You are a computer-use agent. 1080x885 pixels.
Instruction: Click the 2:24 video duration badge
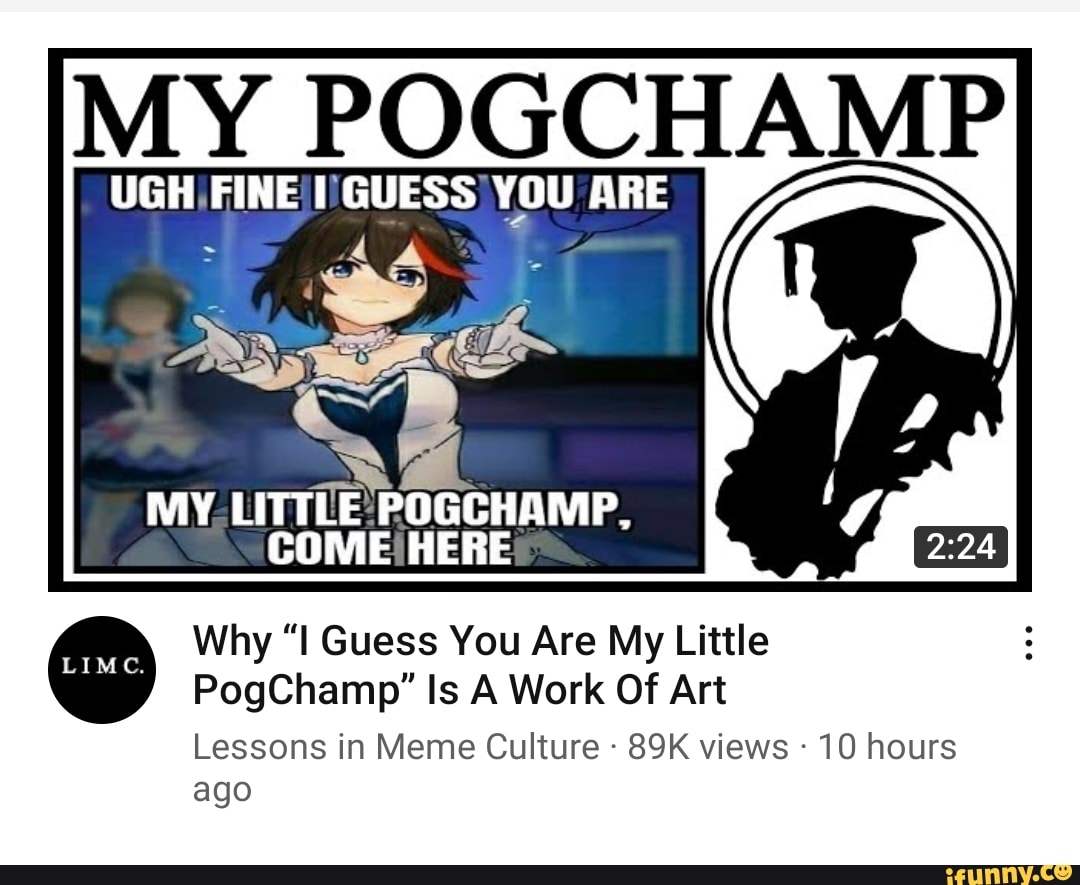pyautogui.click(x=961, y=547)
